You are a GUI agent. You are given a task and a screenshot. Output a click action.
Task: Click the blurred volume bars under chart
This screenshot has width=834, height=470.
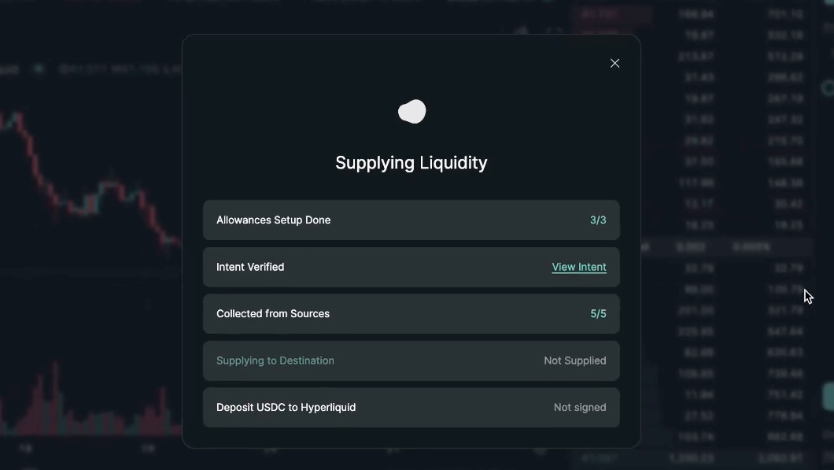tap(90, 399)
